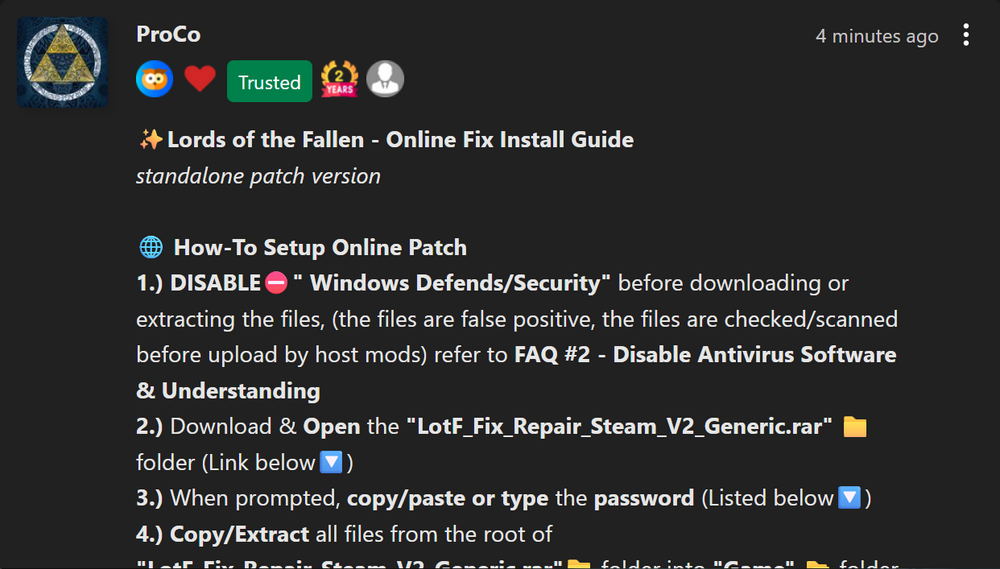
Task: Click the "standalone patch version" italic subtitle
Action: pos(258,176)
